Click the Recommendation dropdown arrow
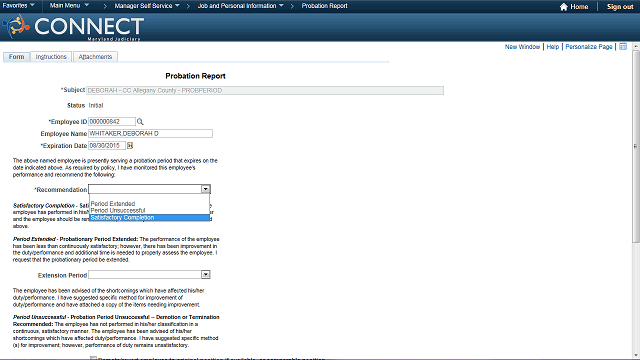This screenshot has width=640, height=360. coord(205,189)
